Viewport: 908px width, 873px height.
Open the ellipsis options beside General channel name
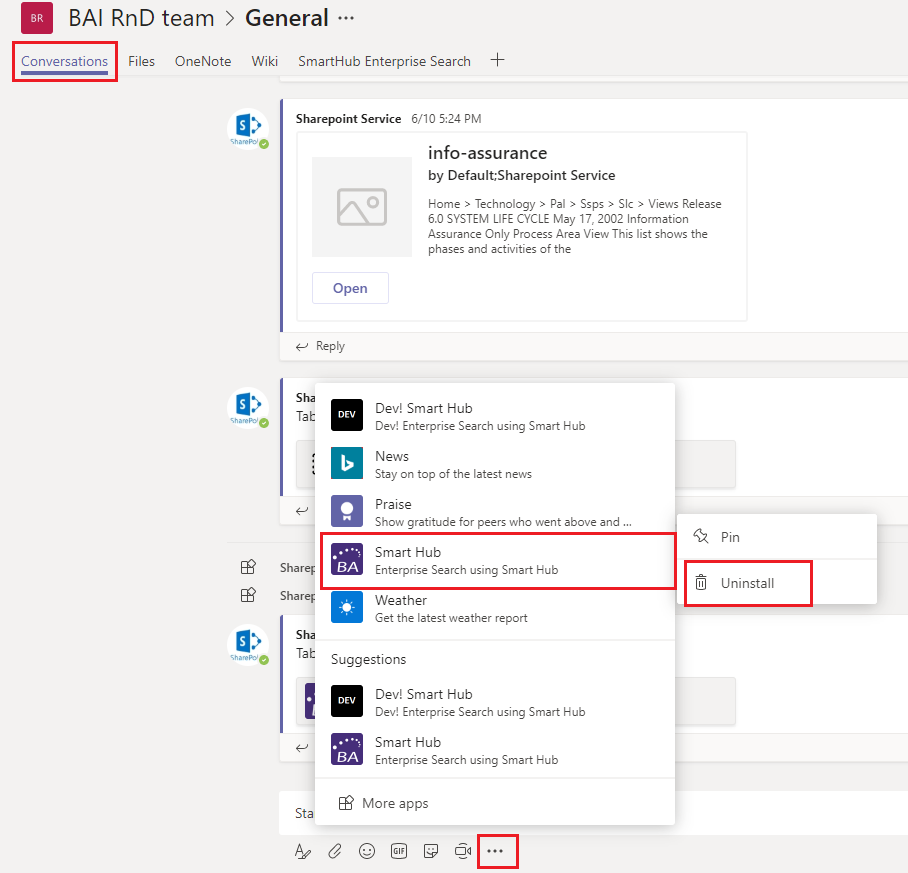coord(346,18)
